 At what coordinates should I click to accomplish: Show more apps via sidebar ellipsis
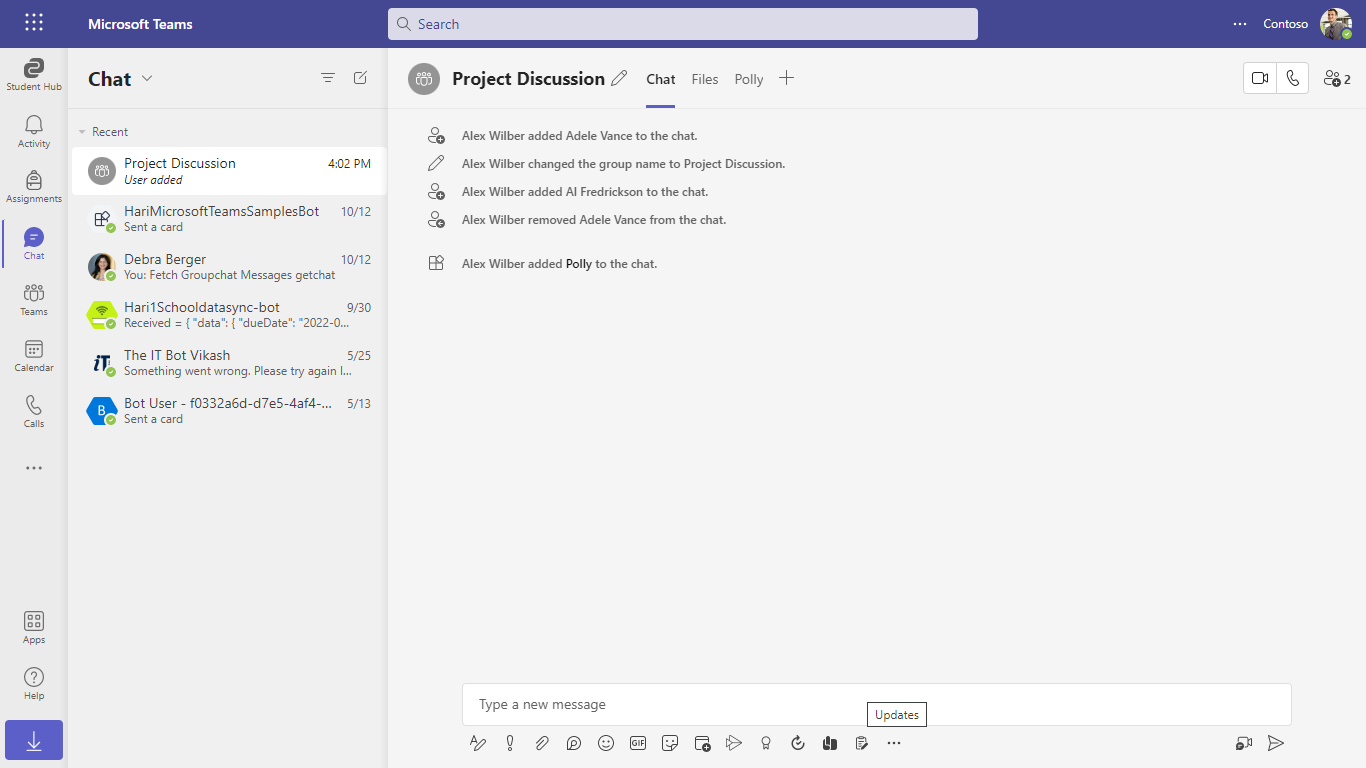click(34, 467)
